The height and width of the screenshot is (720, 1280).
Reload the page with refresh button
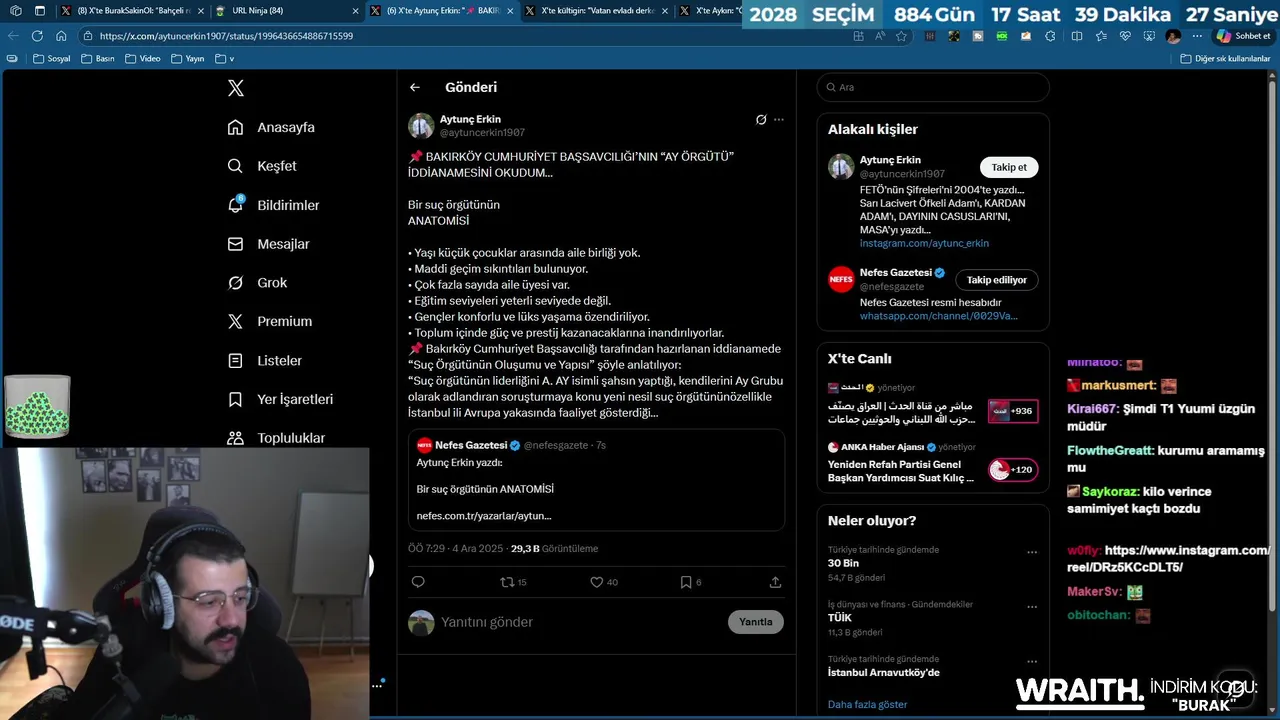[x=37, y=36]
